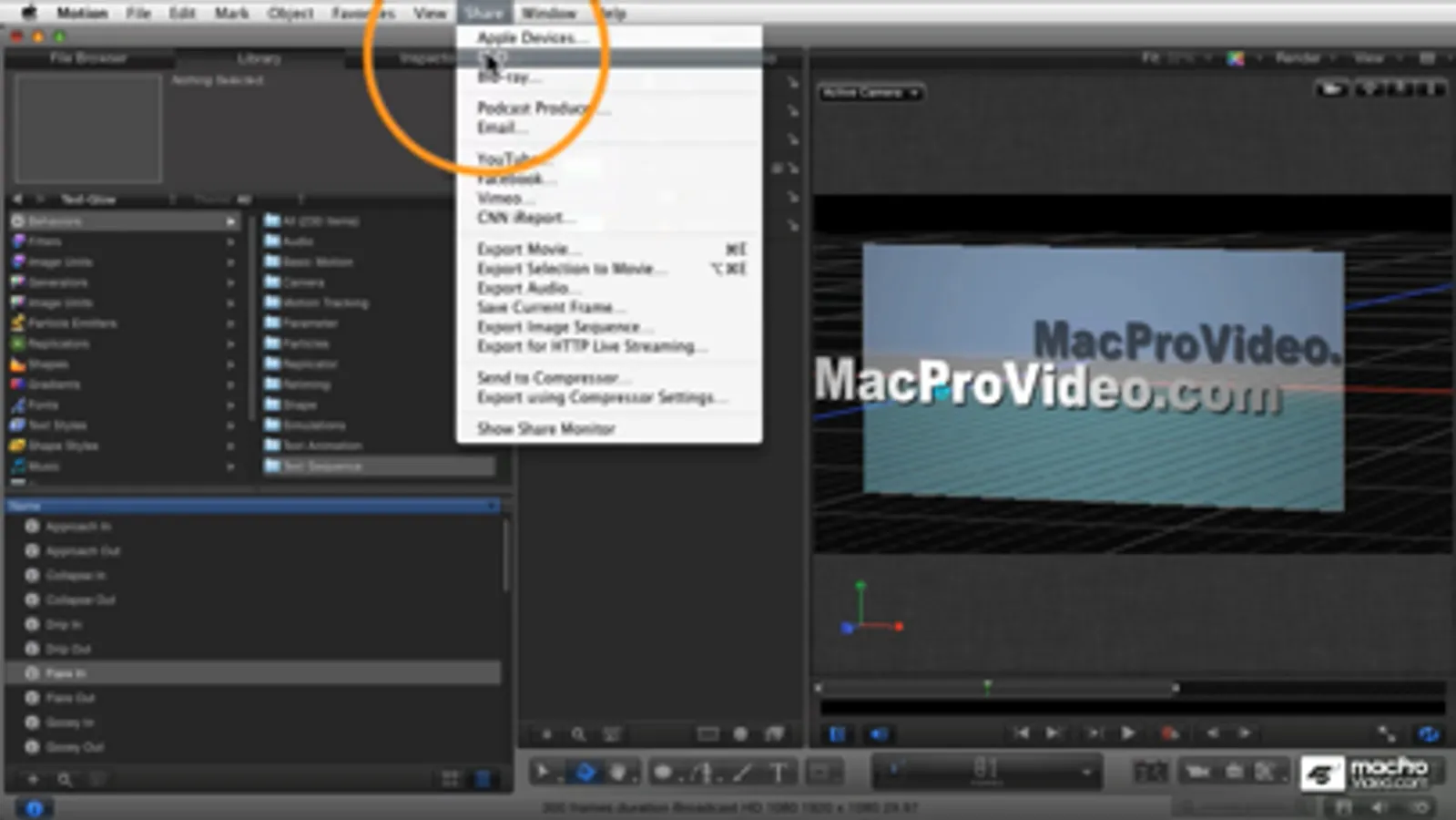Choose Show Share Monitor menu item
The height and width of the screenshot is (820, 1456).
point(546,428)
